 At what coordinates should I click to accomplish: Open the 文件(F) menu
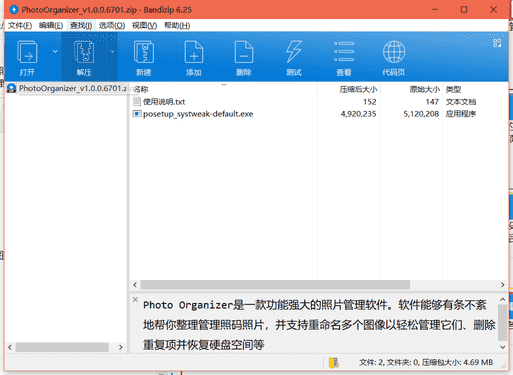tap(20, 26)
